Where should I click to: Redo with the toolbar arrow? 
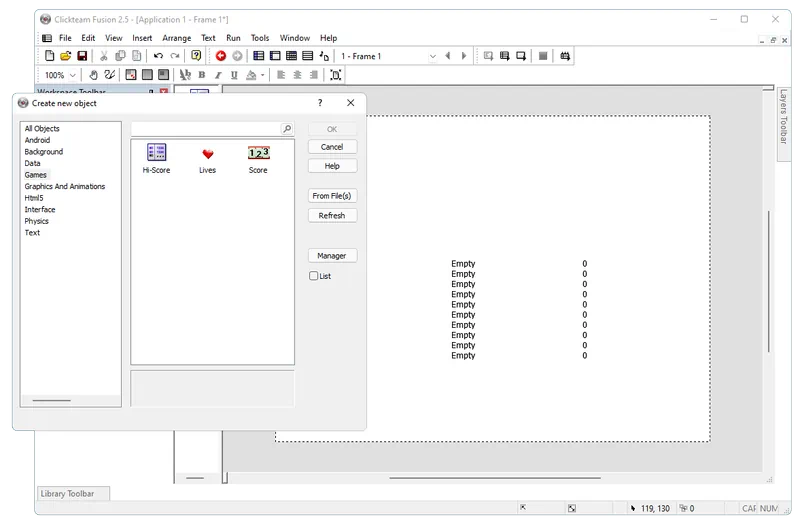tap(175, 56)
